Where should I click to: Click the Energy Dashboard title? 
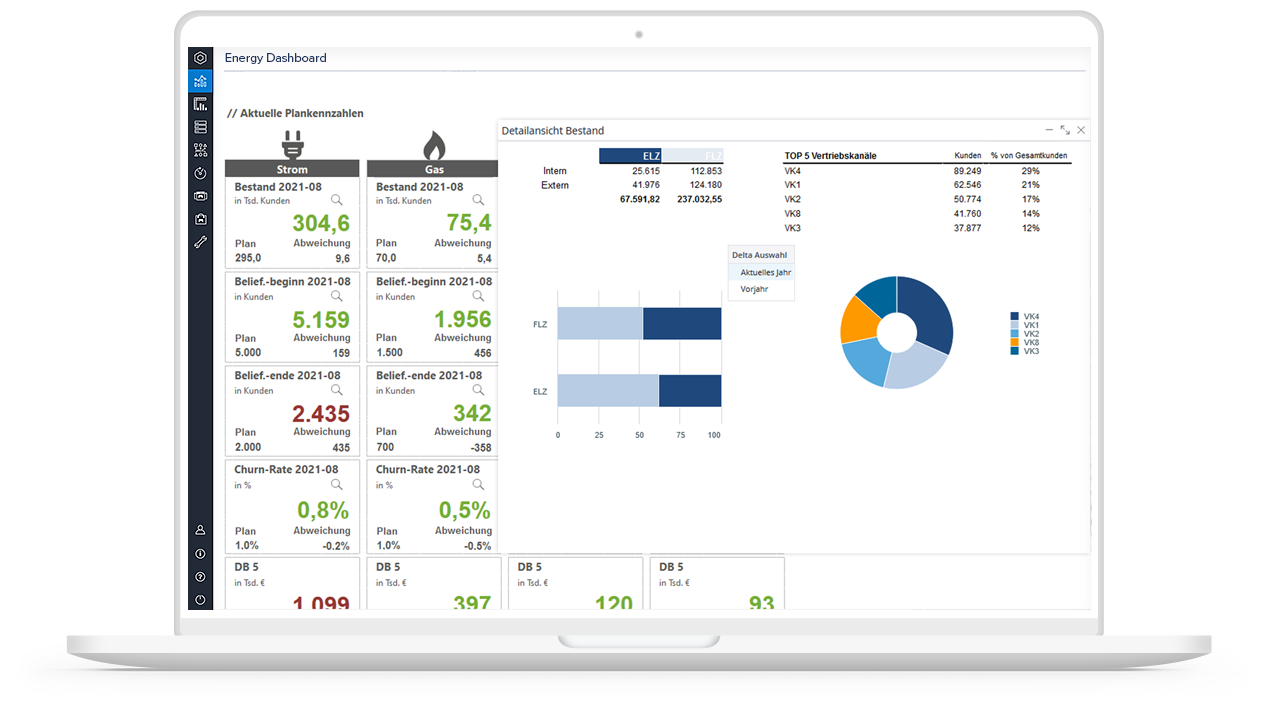pyautogui.click(x=276, y=58)
